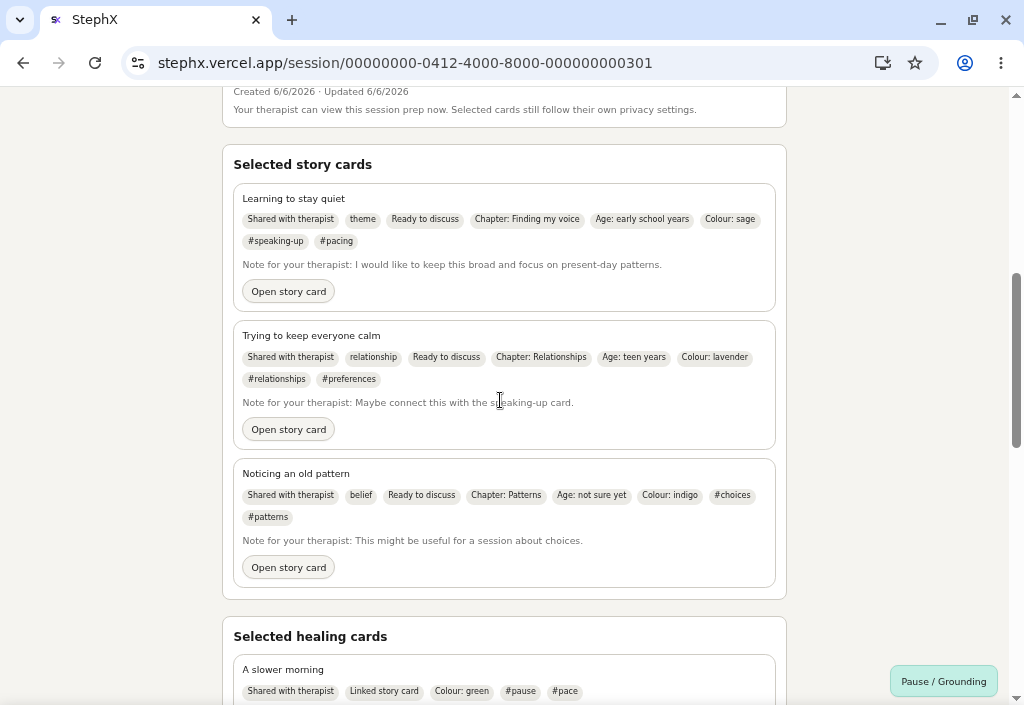Open story card for Noticing an old pattern
Image resolution: width=1024 pixels, height=705 pixels.
289,568
